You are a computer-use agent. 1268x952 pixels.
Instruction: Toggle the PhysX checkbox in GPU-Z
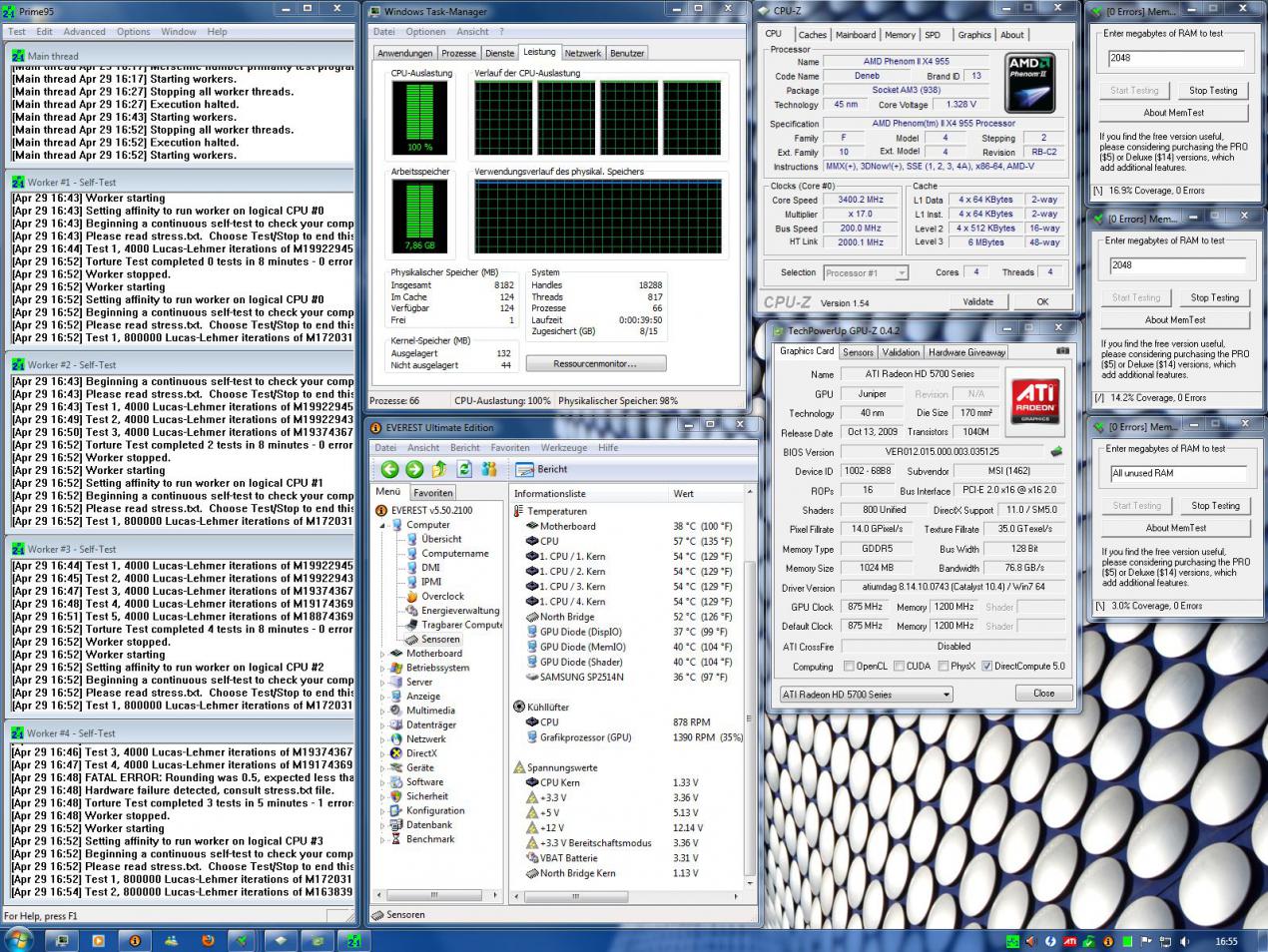coord(944,667)
